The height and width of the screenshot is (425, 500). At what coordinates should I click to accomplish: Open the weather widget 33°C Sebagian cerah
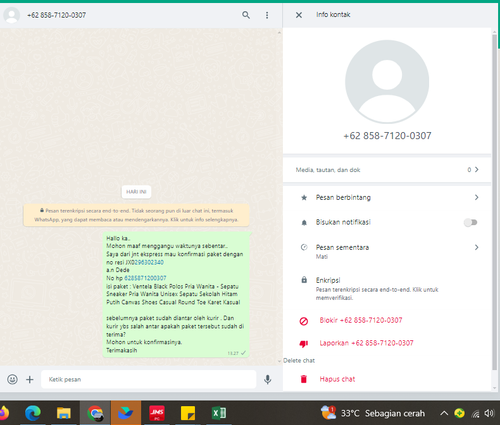pos(372,413)
